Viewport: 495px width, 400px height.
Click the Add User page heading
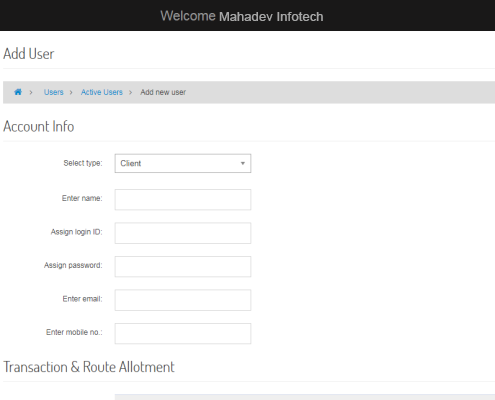click(29, 54)
